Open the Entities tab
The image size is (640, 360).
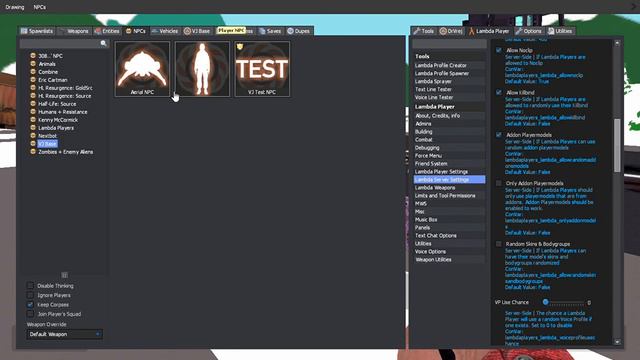coord(107,31)
